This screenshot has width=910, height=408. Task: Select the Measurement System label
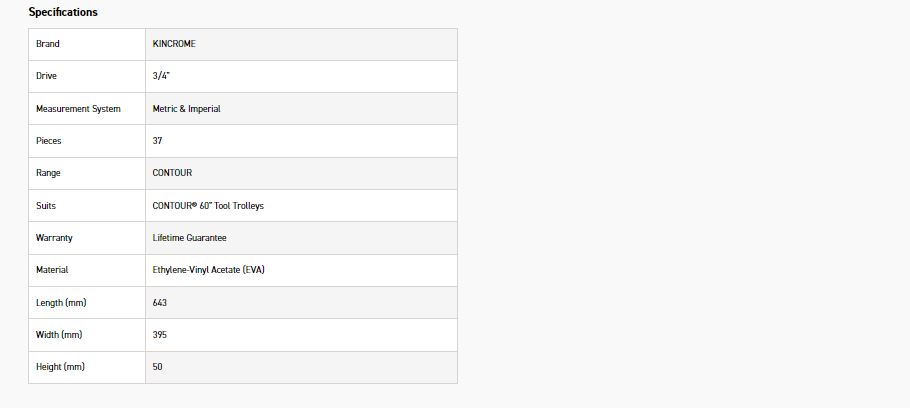click(x=78, y=109)
